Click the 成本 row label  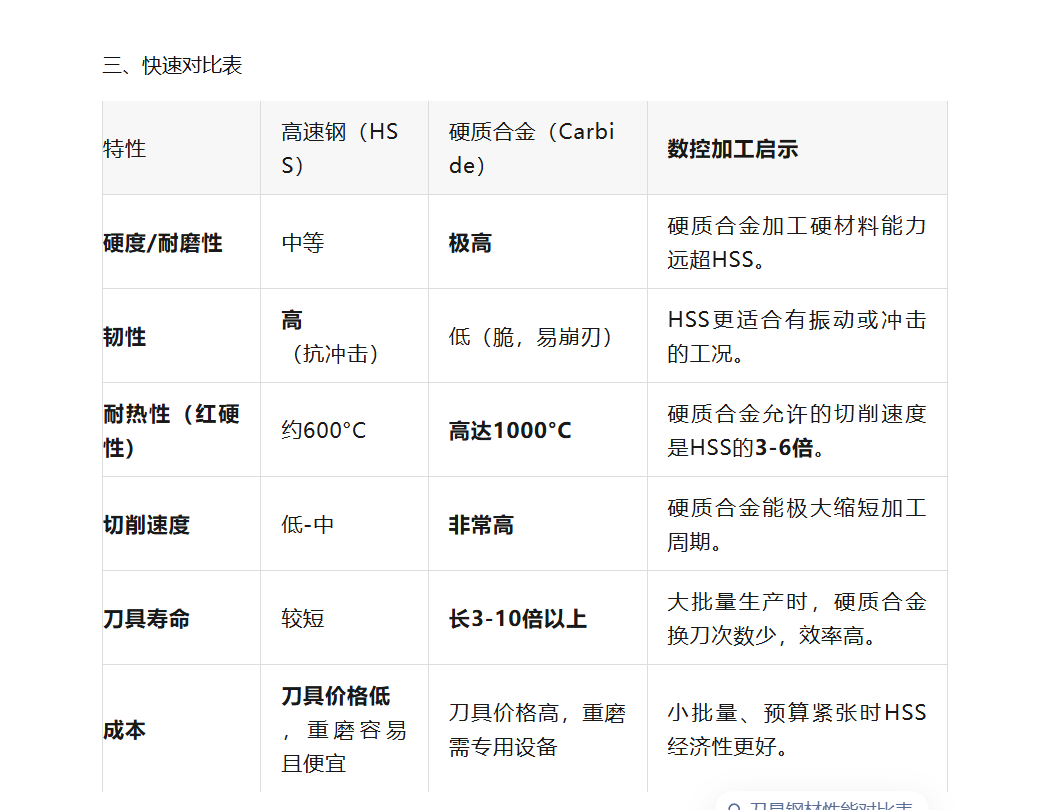point(125,730)
